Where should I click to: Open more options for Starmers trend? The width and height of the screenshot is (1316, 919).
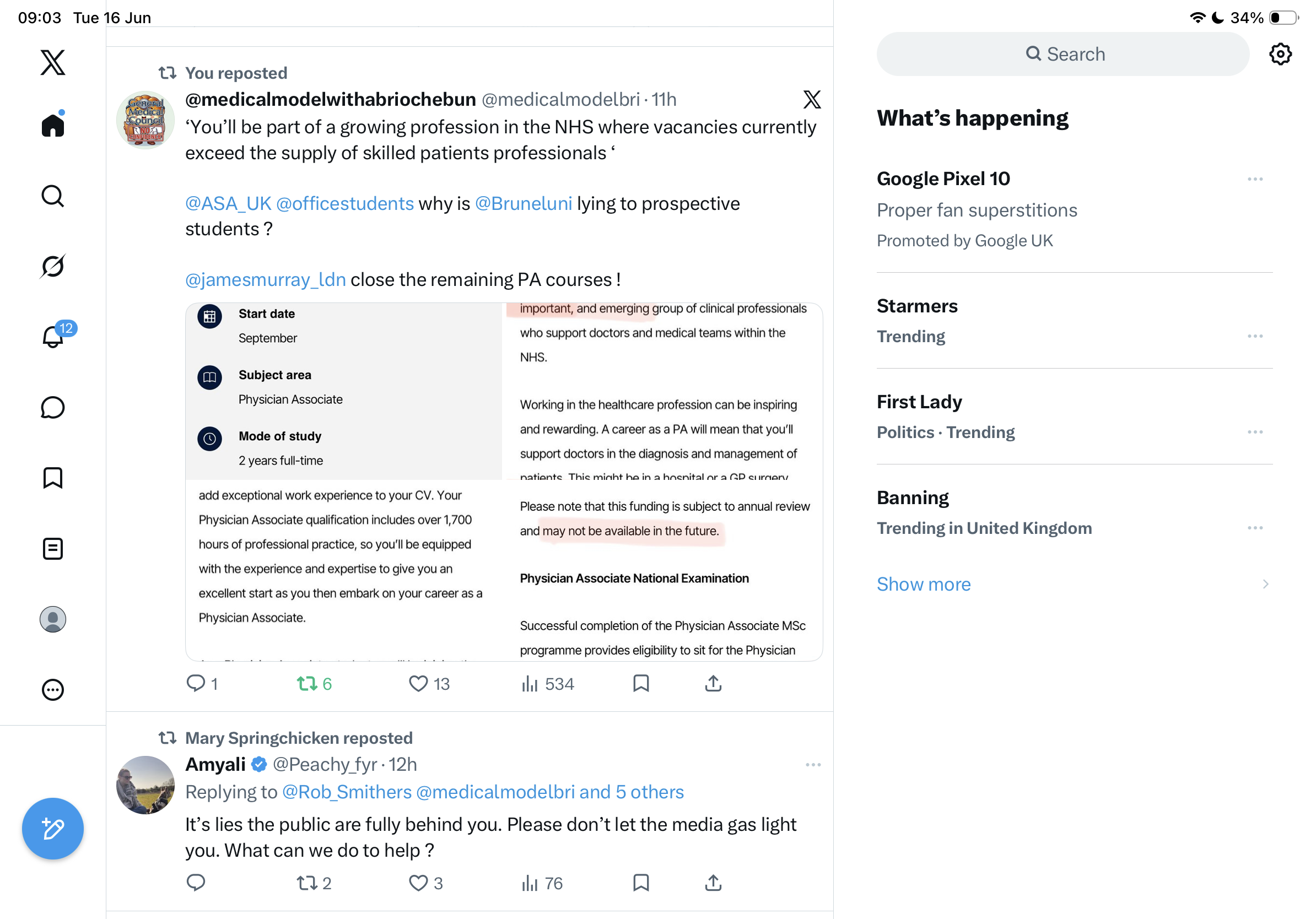(1255, 336)
